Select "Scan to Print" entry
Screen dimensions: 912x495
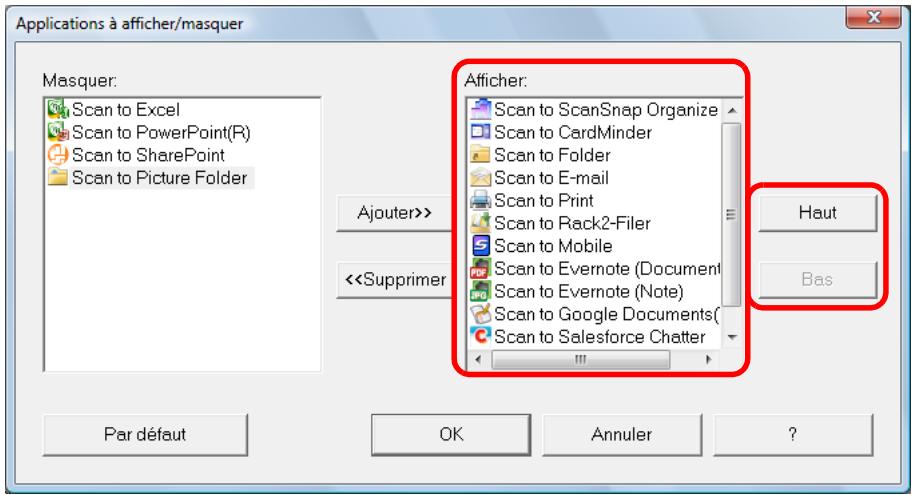[x=544, y=200]
